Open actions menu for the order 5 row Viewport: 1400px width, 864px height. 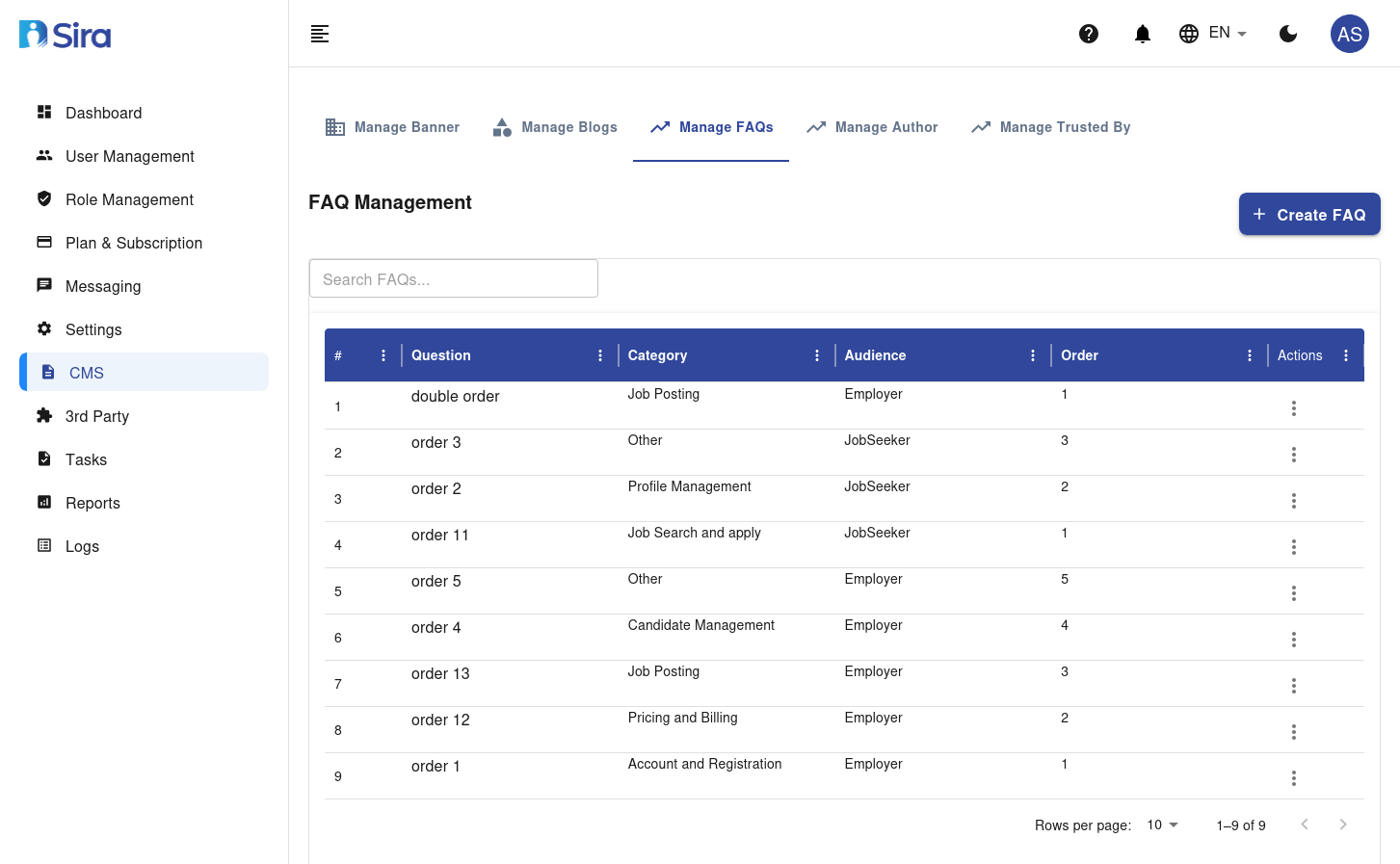click(x=1293, y=593)
